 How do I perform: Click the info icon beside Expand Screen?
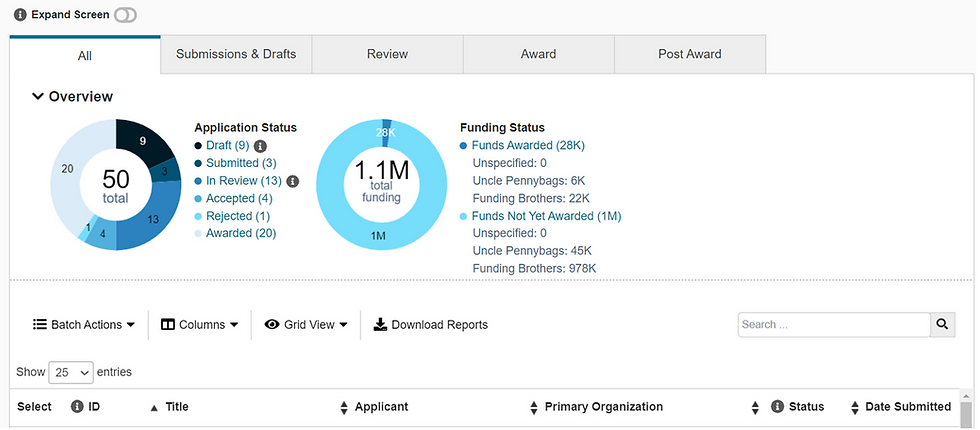click(20, 15)
